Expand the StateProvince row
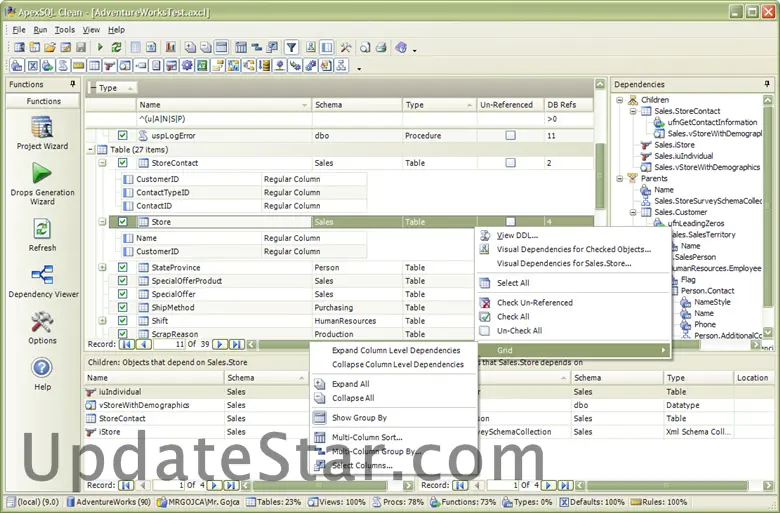This screenshot has height=513, width=780. 102,267
